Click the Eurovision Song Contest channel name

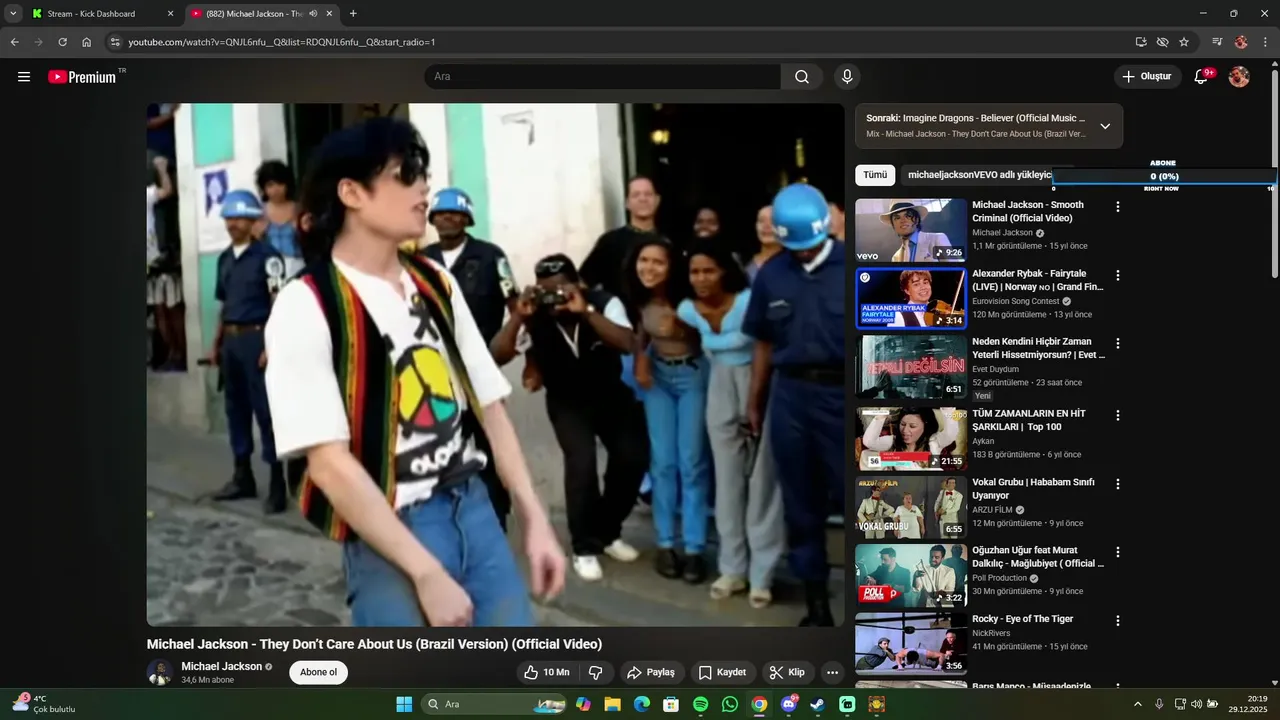pos(1016,301)
